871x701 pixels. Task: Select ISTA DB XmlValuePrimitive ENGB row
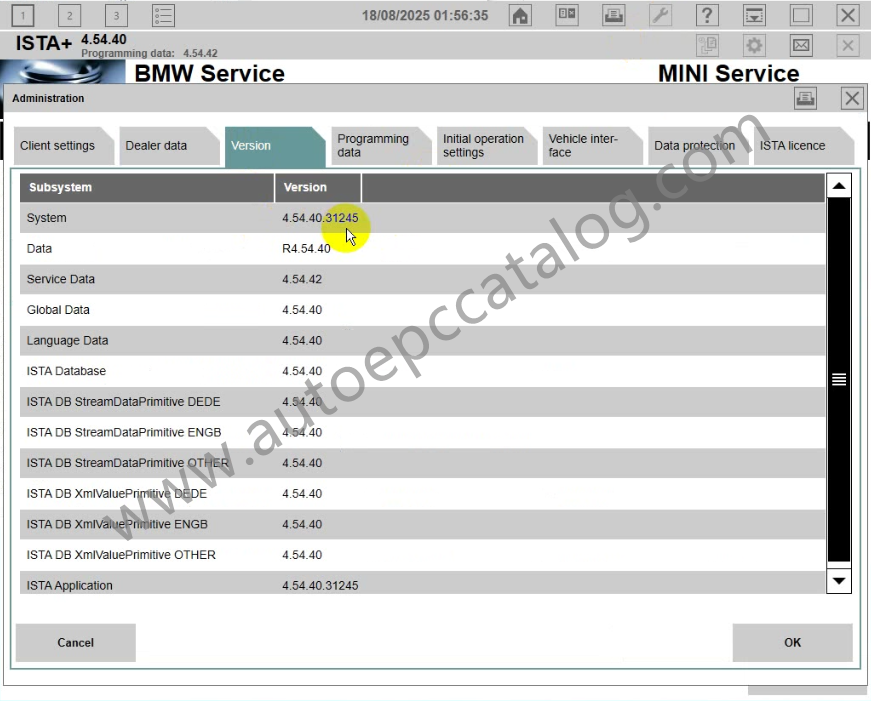tap(422, 524)
